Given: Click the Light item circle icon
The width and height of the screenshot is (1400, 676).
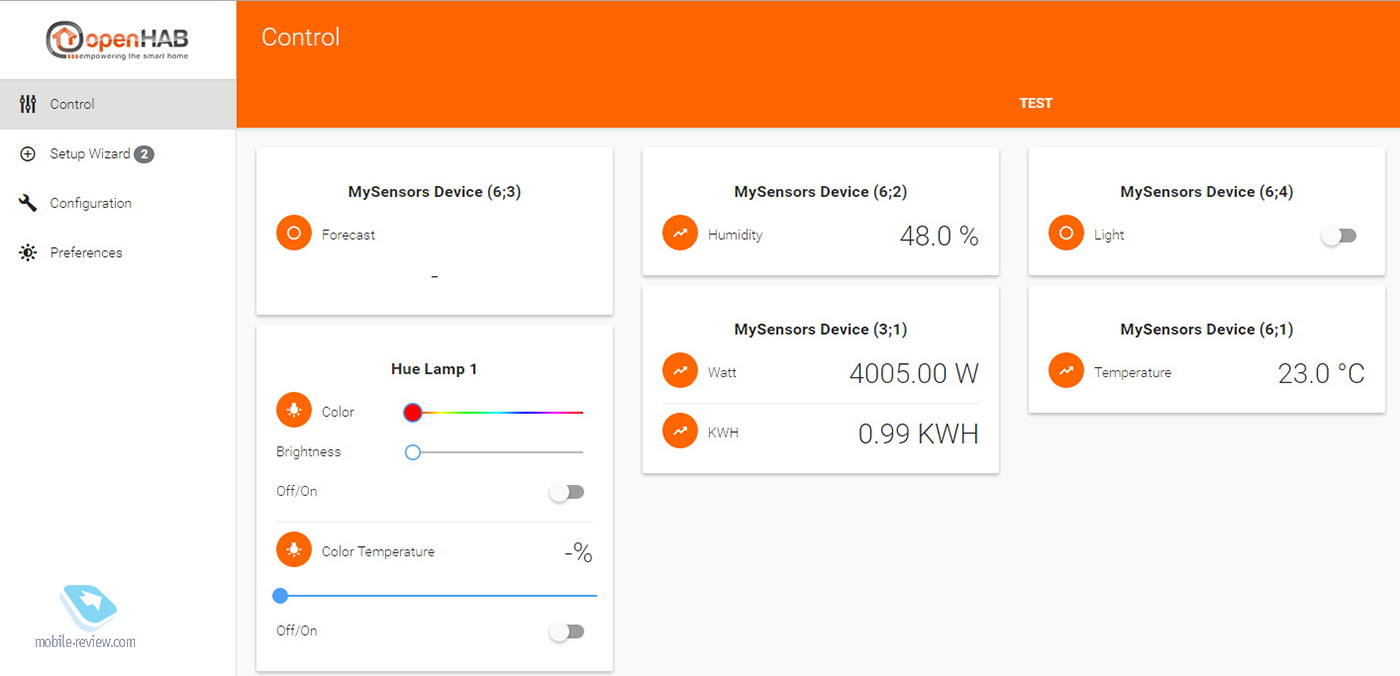Looking at the screenshot, I should pyautogui.click(x=1066, y=234).
